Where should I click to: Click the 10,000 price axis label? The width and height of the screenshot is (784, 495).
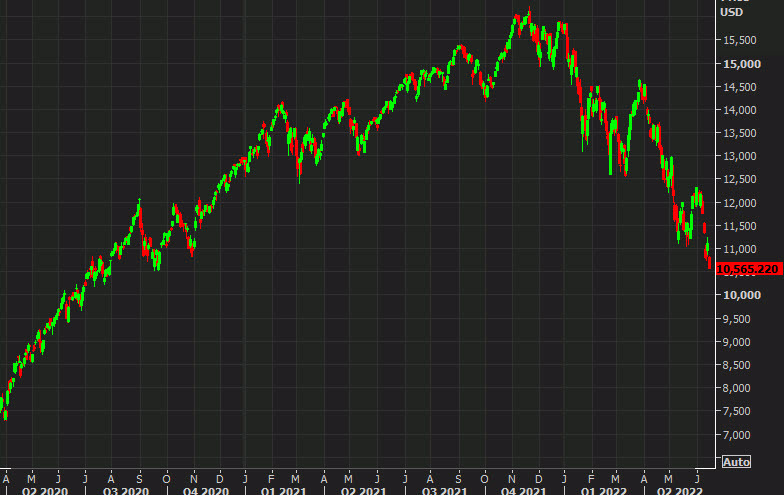[742, 295]
